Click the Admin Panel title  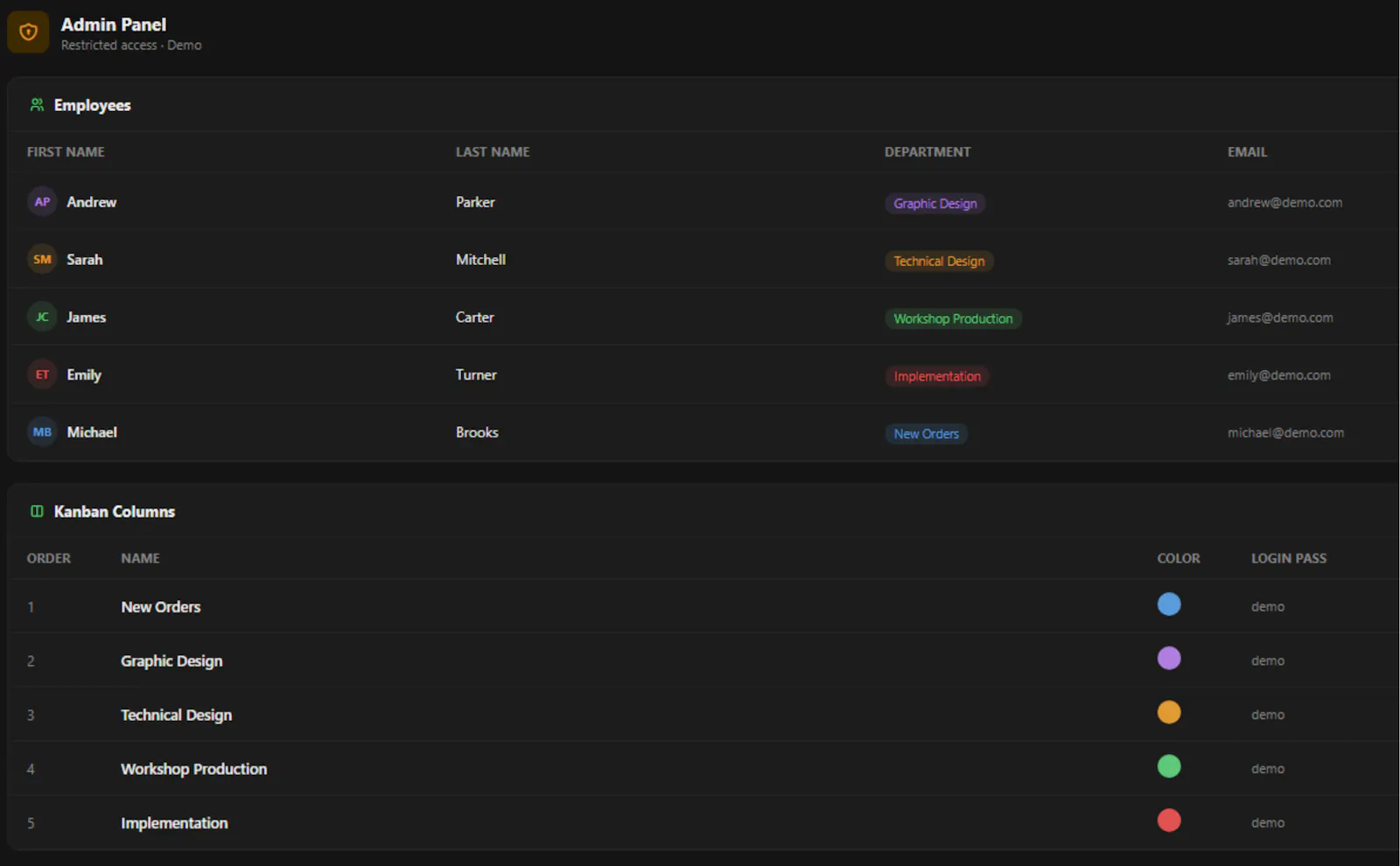tap(113, 24)
